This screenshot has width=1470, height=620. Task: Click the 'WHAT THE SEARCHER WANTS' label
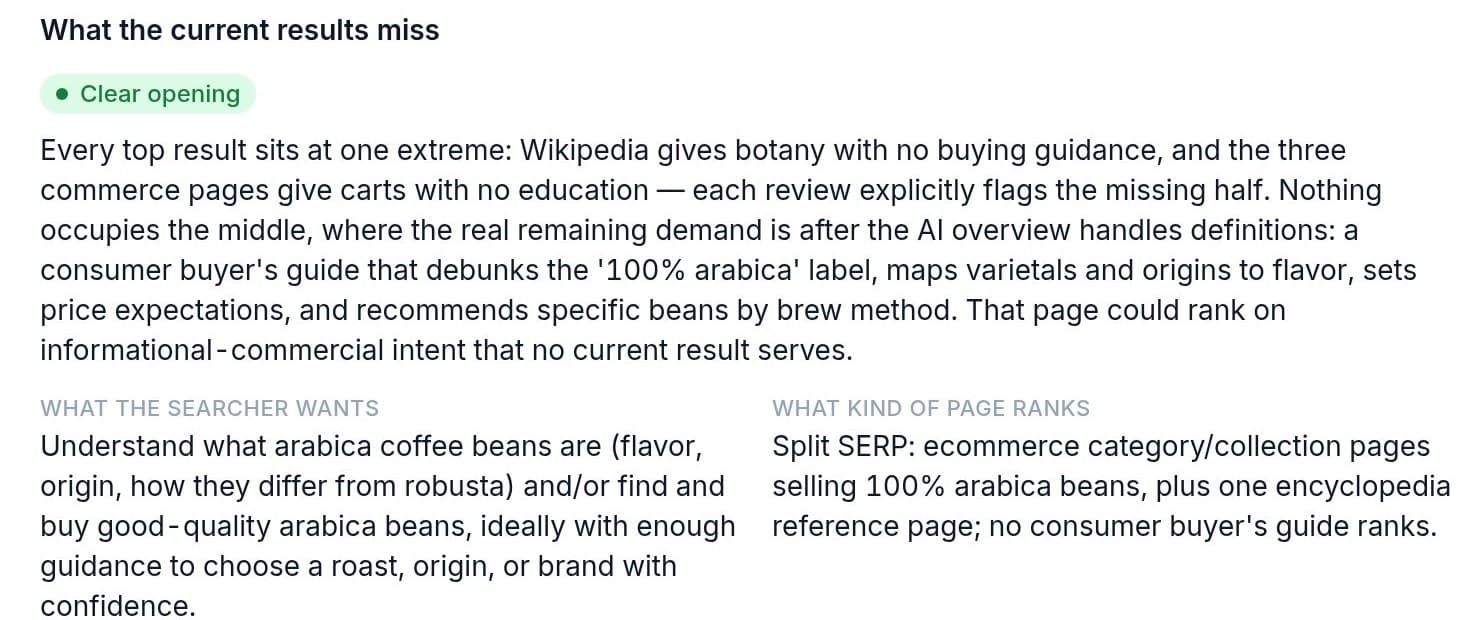tap(210, 408)
